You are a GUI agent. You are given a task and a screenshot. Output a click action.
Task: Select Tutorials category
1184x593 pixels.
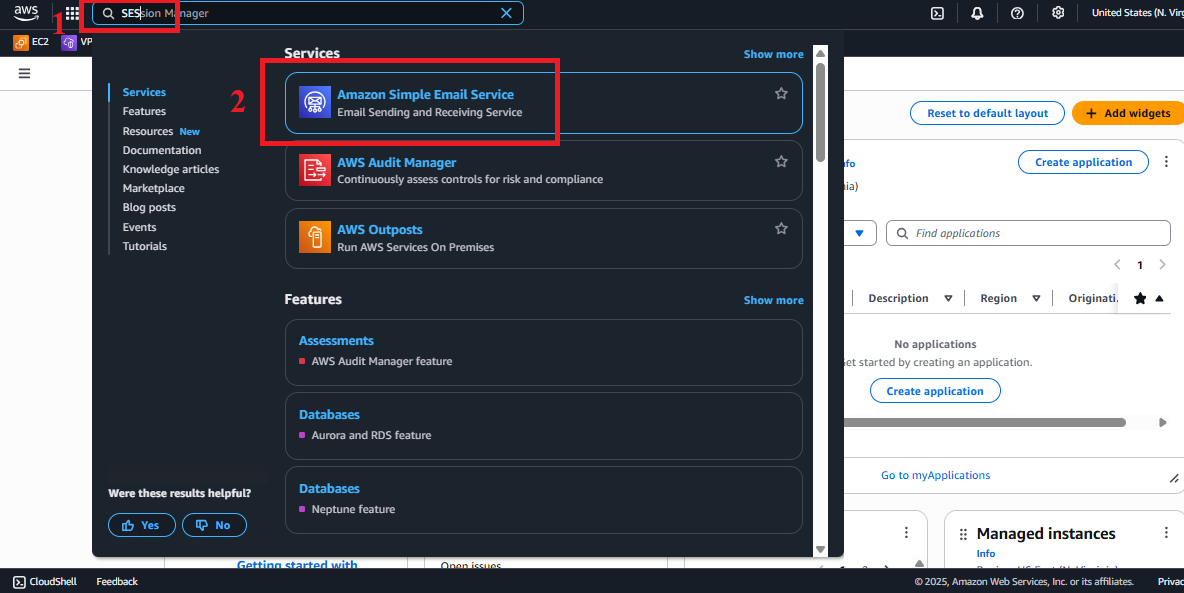tap(145, 246)
